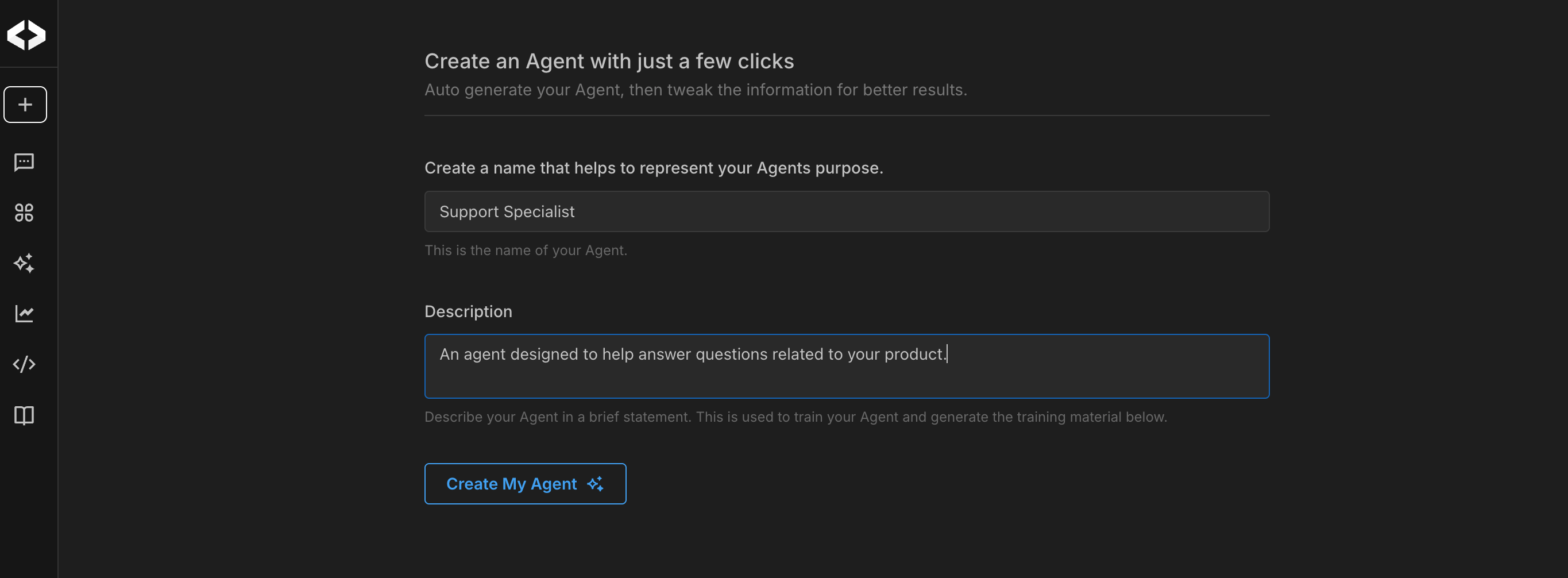This screenshot has height=578, width=1568.
Task: Click the app logo in the sidebar
Action: 26,34
